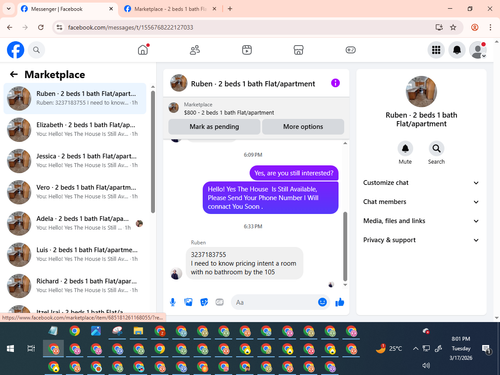Open Task View on the taskbar
The width and height of the screenshot is (500, 375).
click(31, 349)
